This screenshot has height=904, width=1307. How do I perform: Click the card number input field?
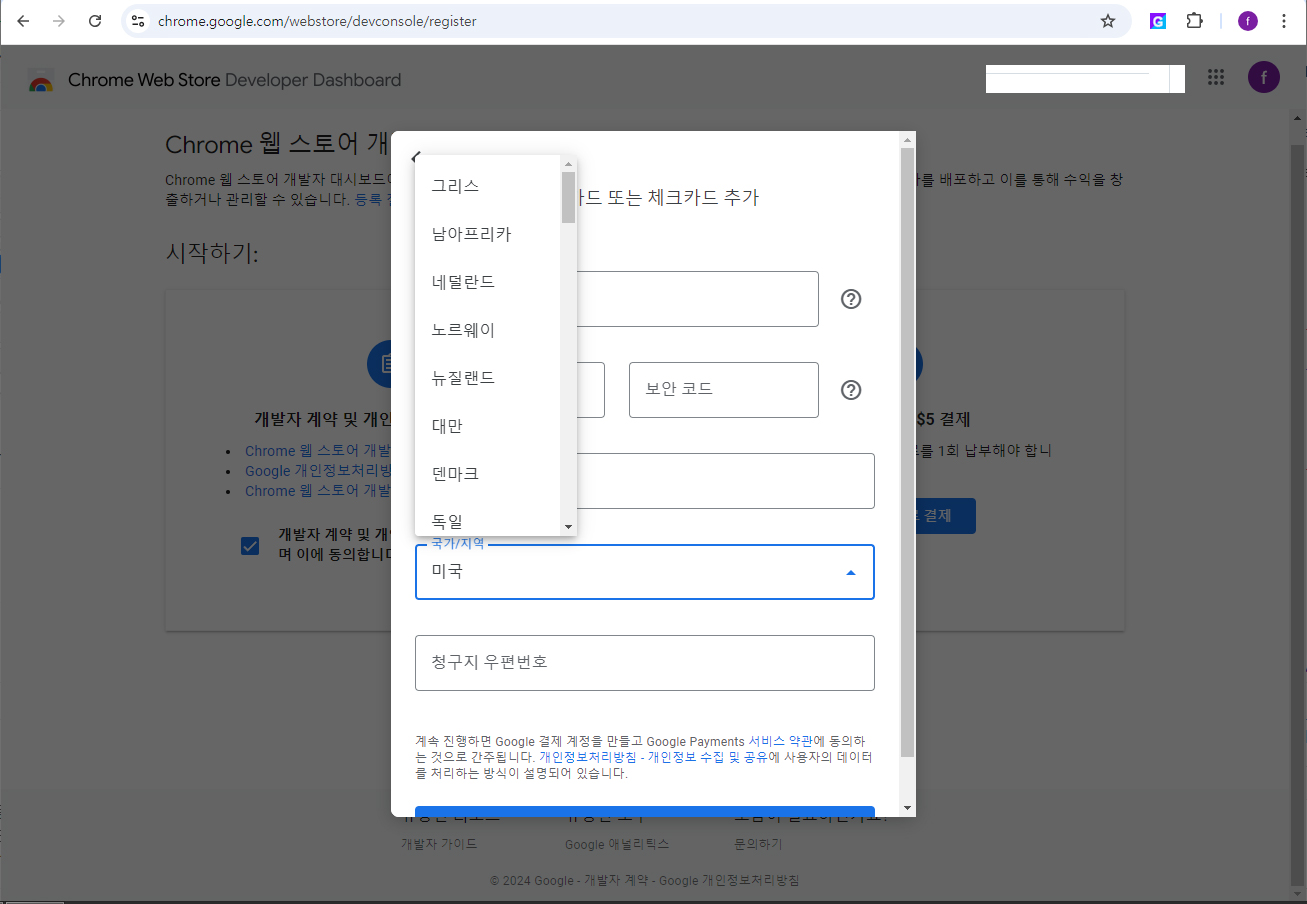tap(698, 299)
